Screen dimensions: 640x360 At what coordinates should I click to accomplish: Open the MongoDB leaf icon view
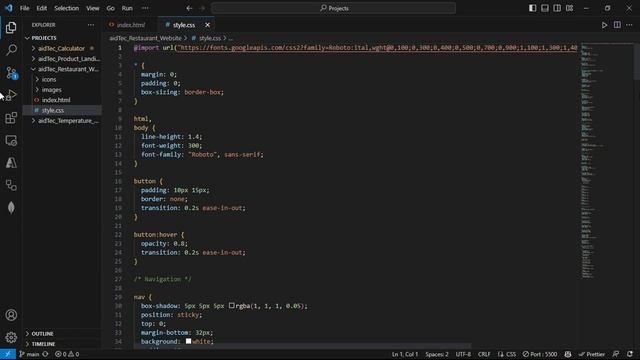(x=11, y=207)
